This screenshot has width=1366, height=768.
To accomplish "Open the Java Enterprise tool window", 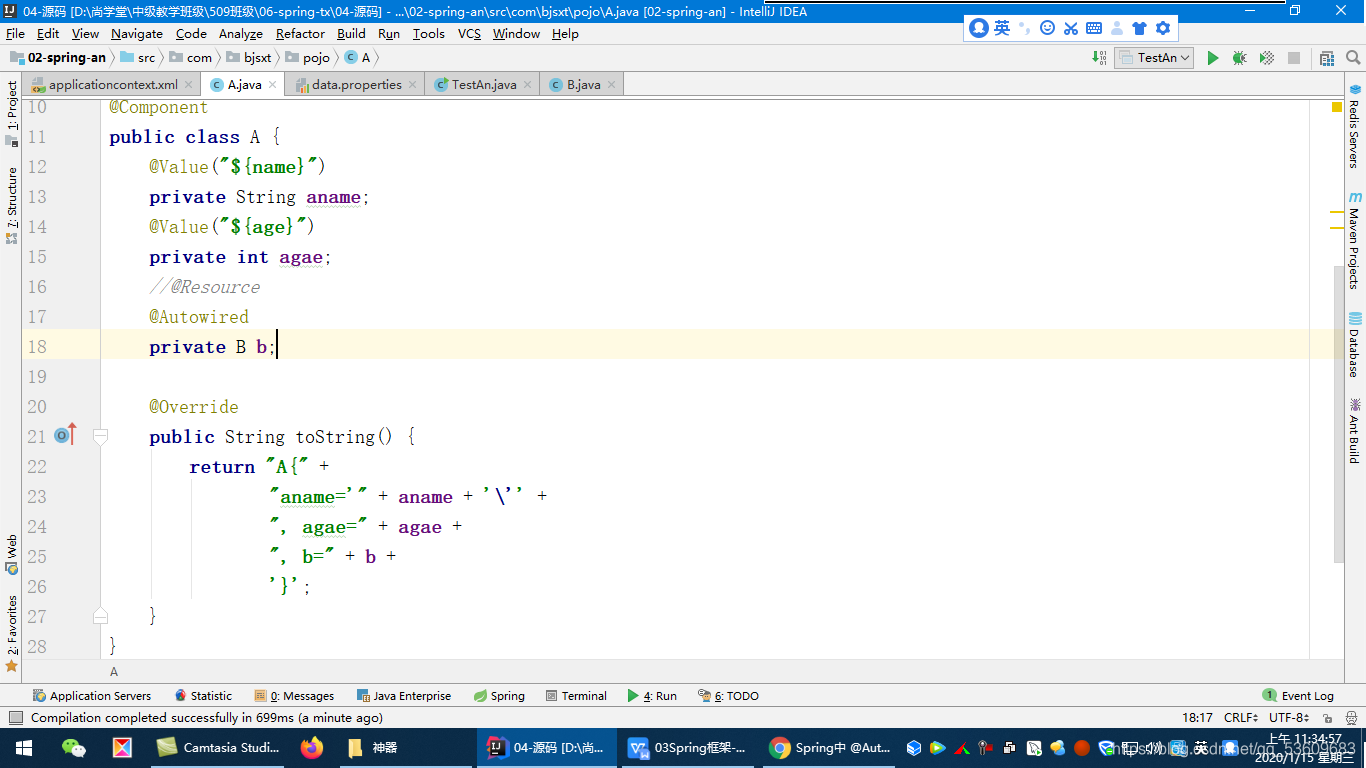I will [404, 696].
